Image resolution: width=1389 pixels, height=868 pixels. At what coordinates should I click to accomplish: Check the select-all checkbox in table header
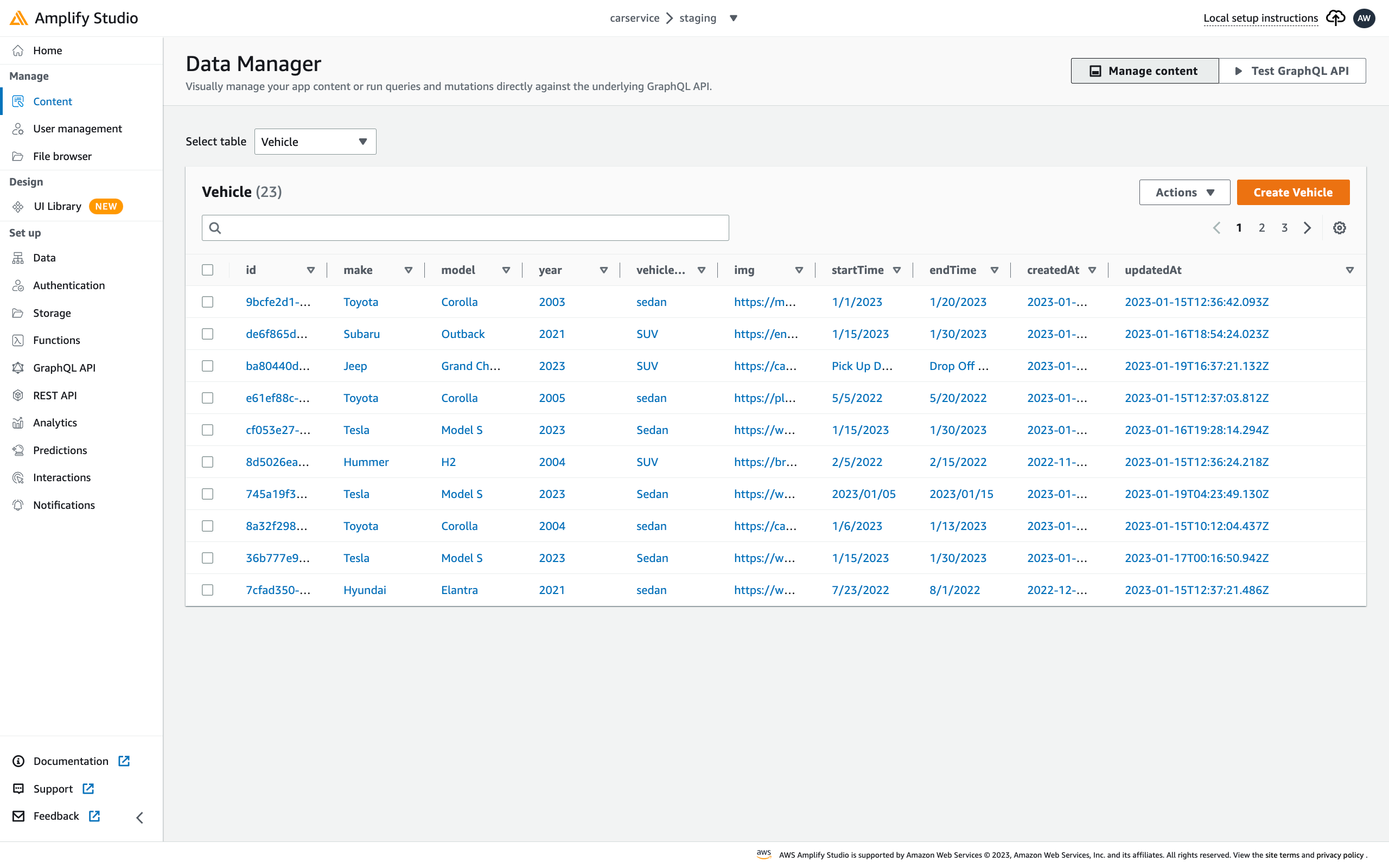208,270
